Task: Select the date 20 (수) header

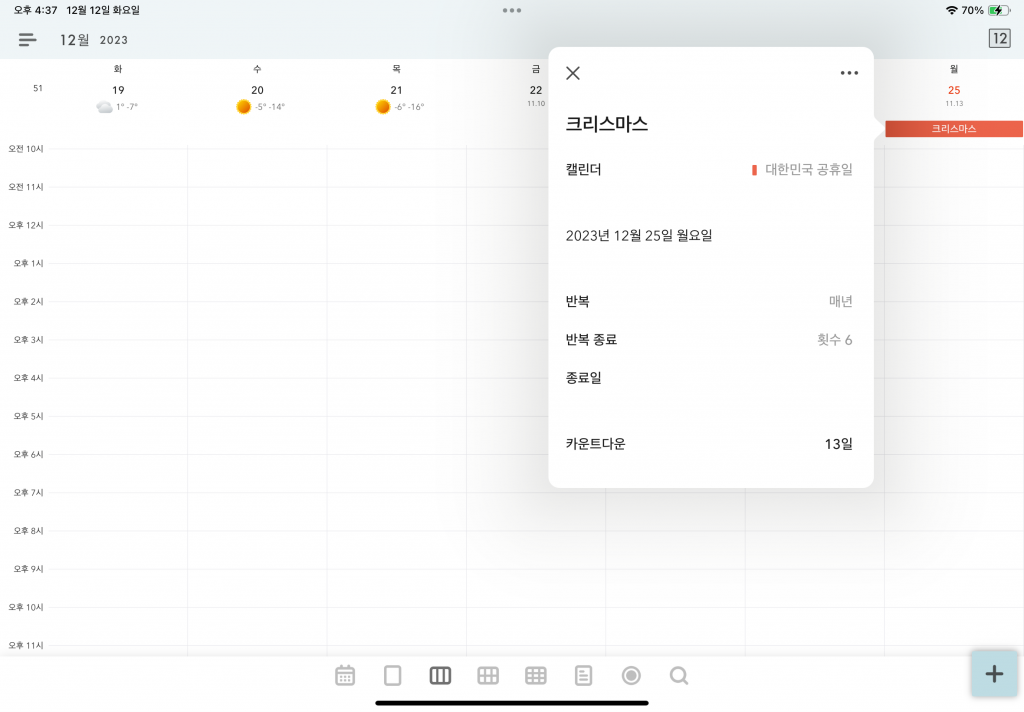Action: [257, 90]
